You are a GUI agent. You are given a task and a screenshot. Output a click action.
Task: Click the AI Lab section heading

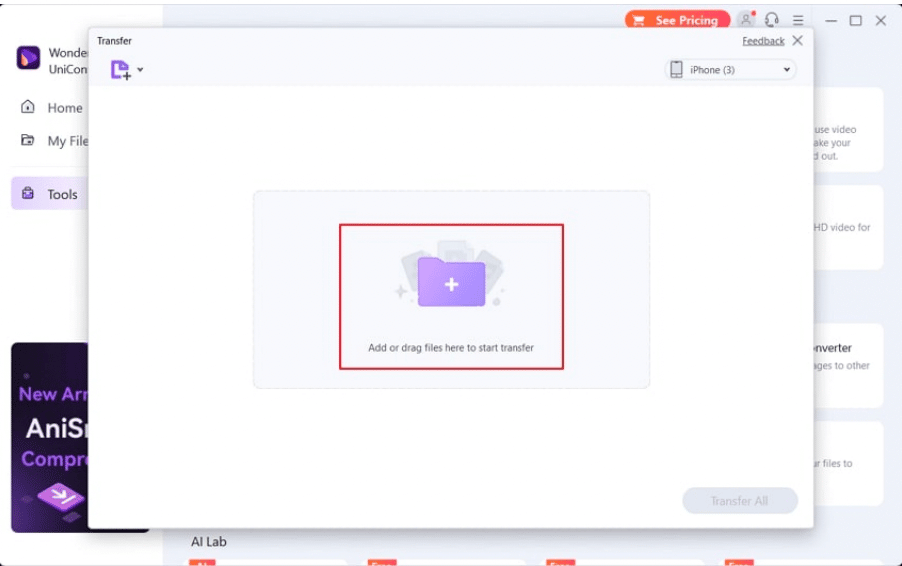click(208, 541)
